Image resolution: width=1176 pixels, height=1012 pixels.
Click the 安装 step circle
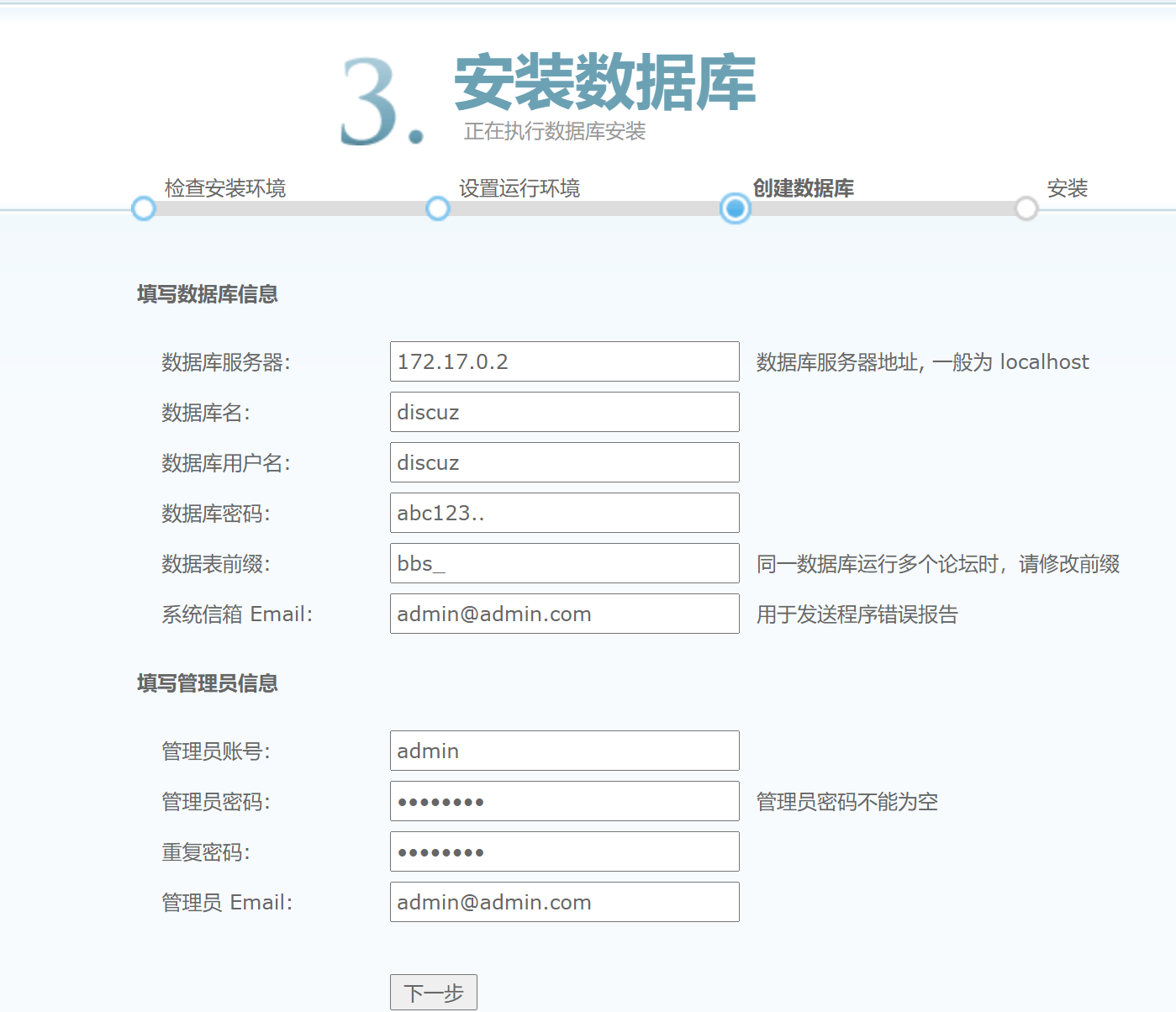pos(1026,208)
